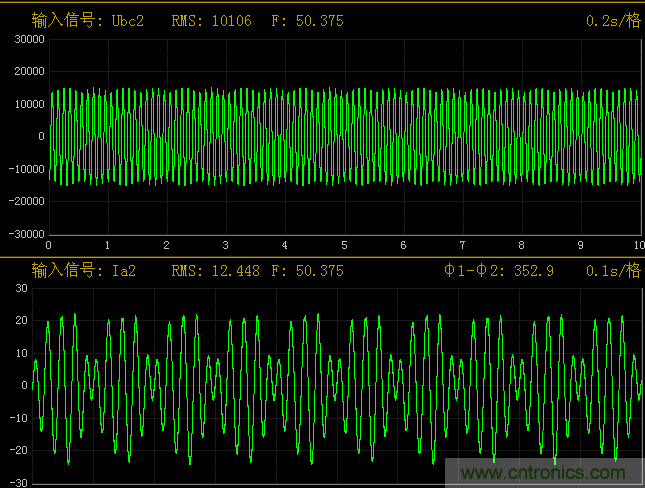Click the 0.1s/格 time scale label
The image size is (645, 488).
613,271
